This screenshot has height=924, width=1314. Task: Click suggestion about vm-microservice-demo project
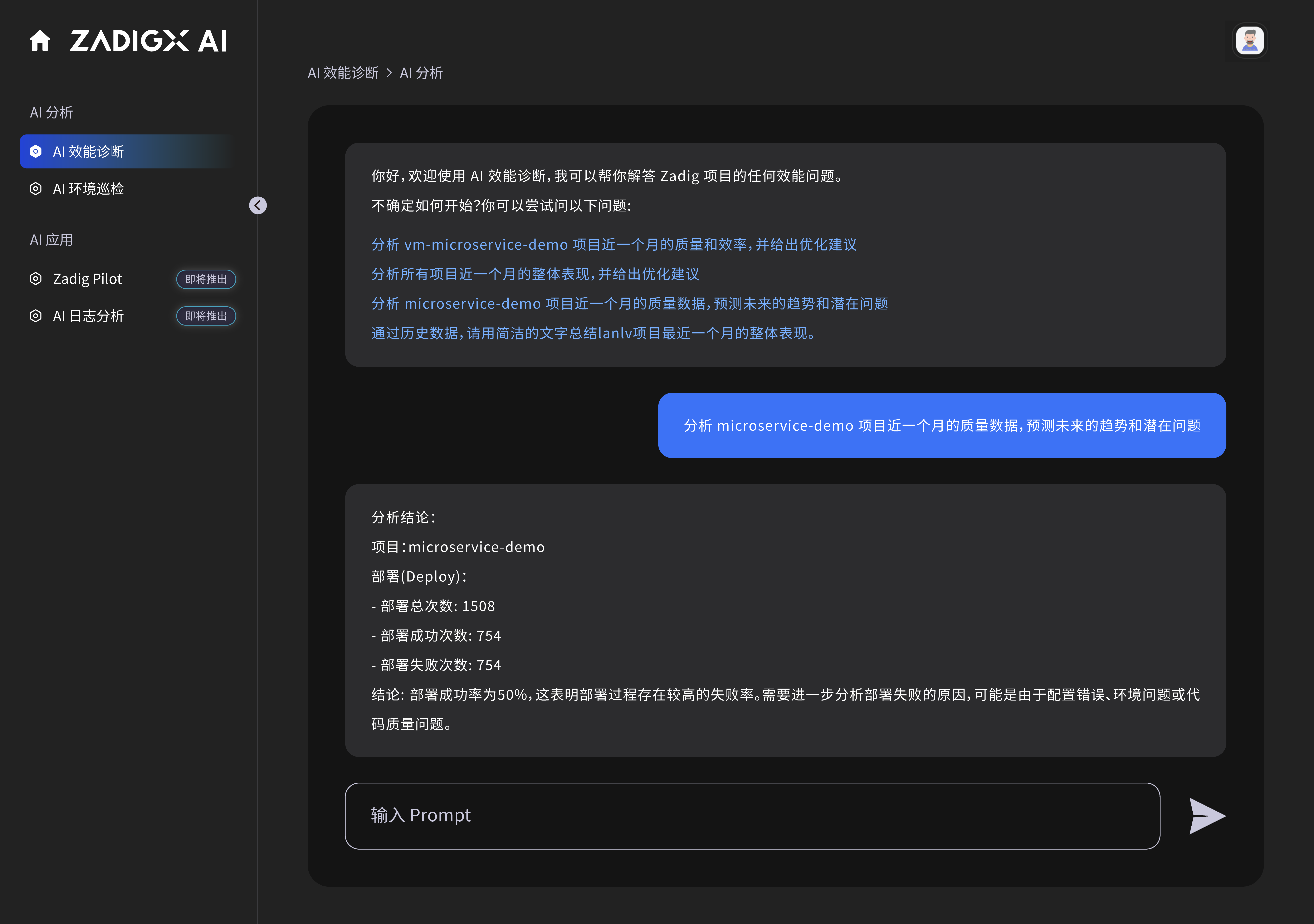coord(614,244)
